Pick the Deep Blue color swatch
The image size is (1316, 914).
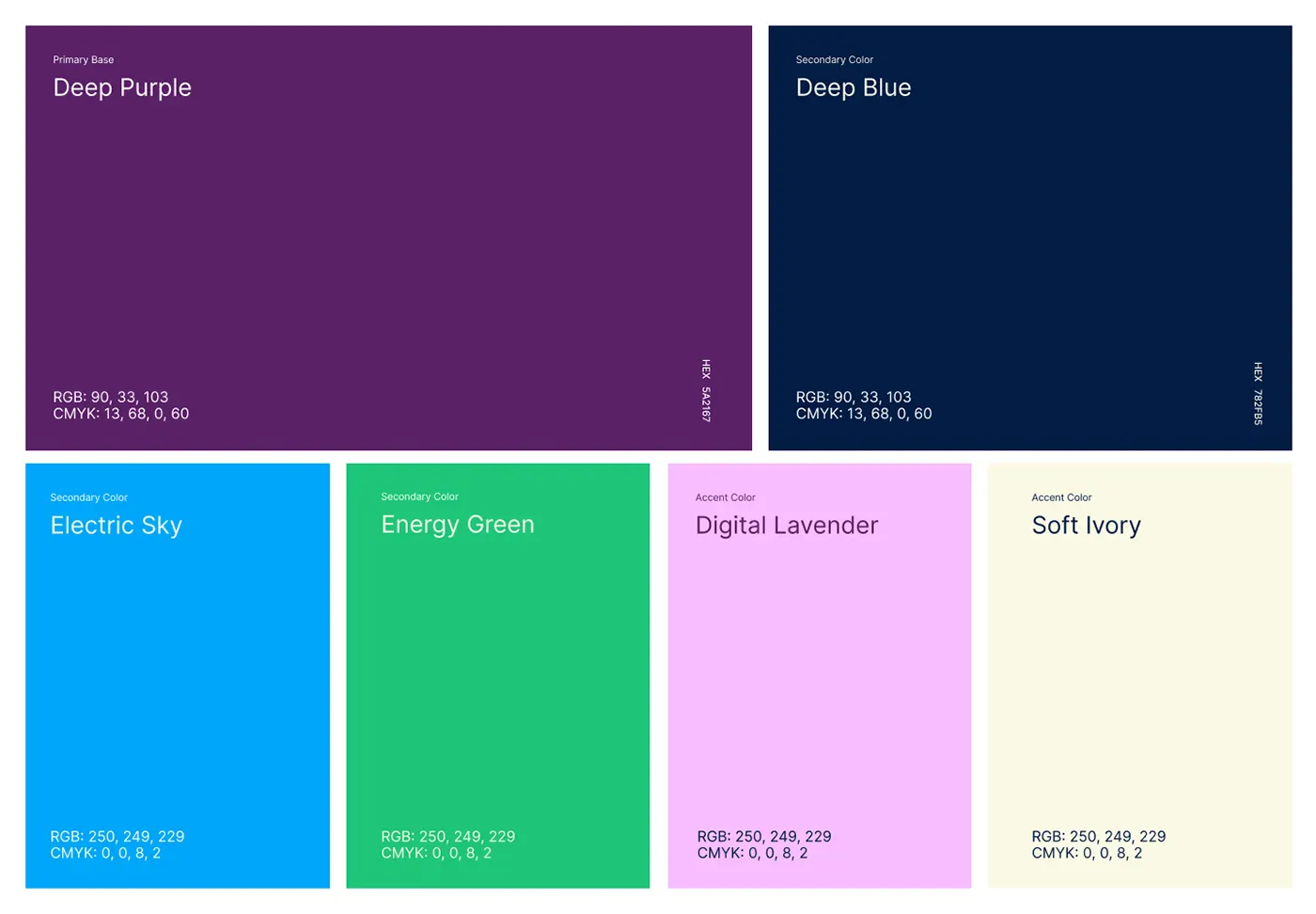pyautogui.click(x=1030, y=238)
